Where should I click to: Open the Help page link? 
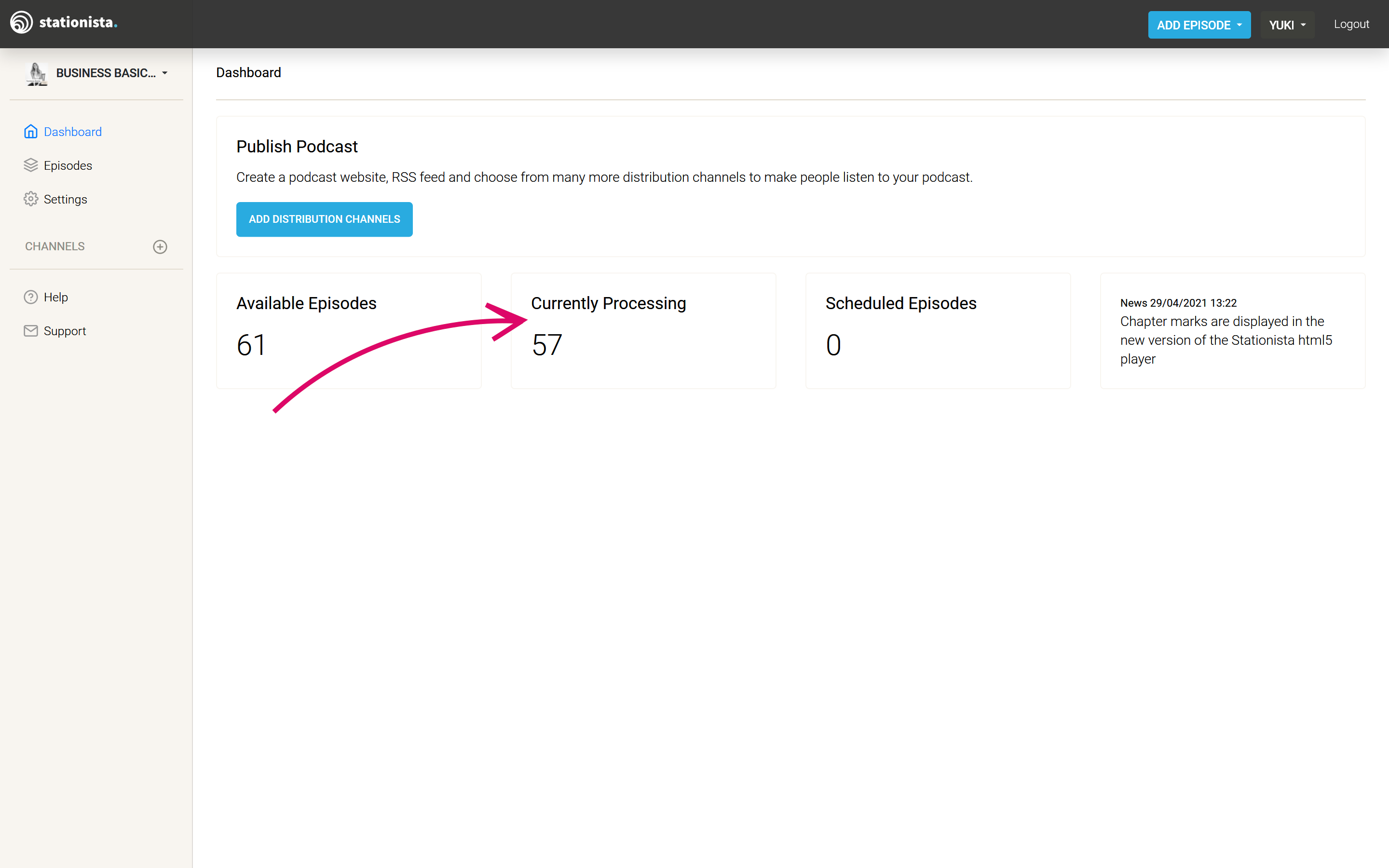[55, 298]
